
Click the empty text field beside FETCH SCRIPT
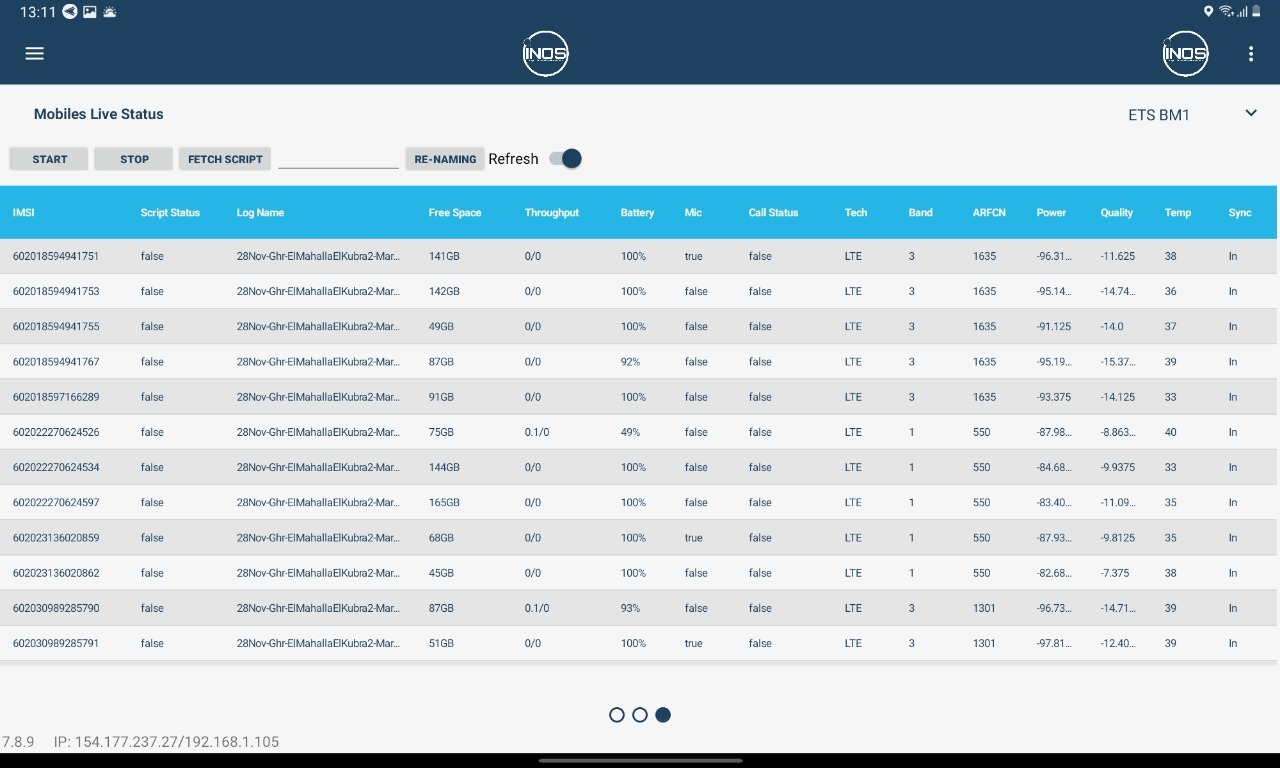click(x=337, y=158)
